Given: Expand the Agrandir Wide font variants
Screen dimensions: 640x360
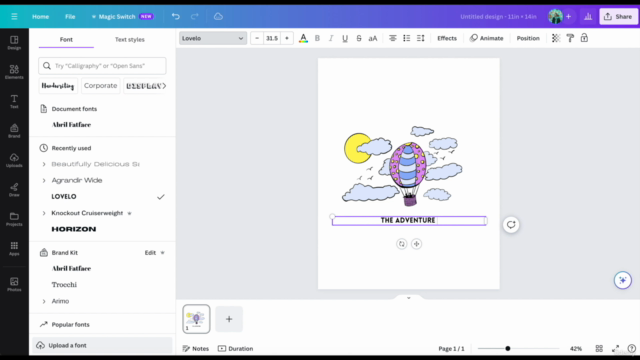Looking at the screenshot, I should 44,180.
